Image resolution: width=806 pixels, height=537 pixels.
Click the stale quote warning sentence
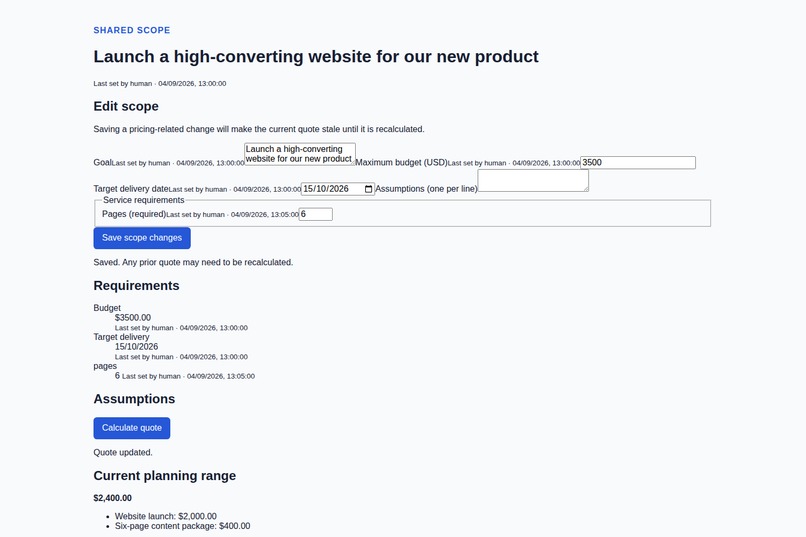pos(259,129)
